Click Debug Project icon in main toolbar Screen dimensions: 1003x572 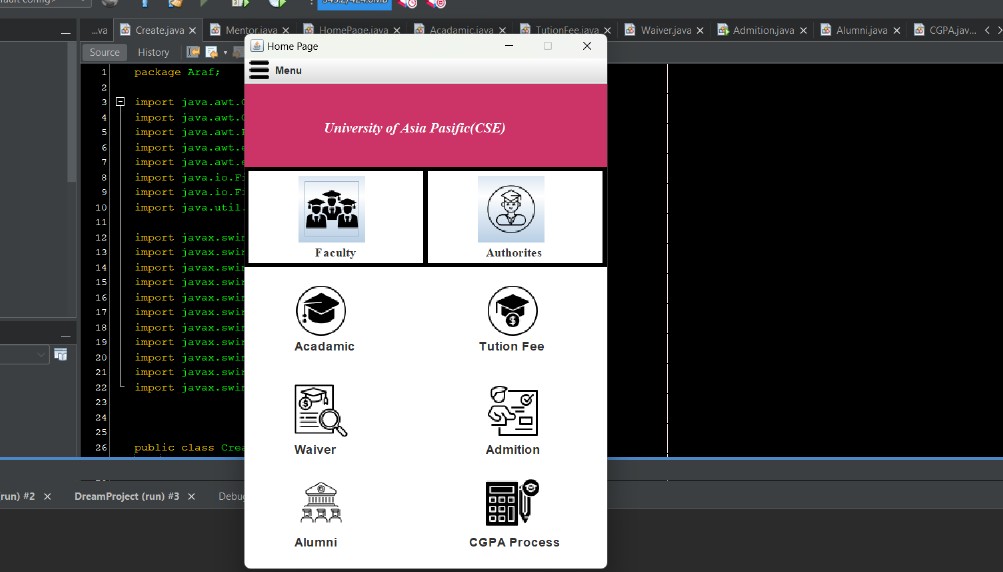(241, 3)
